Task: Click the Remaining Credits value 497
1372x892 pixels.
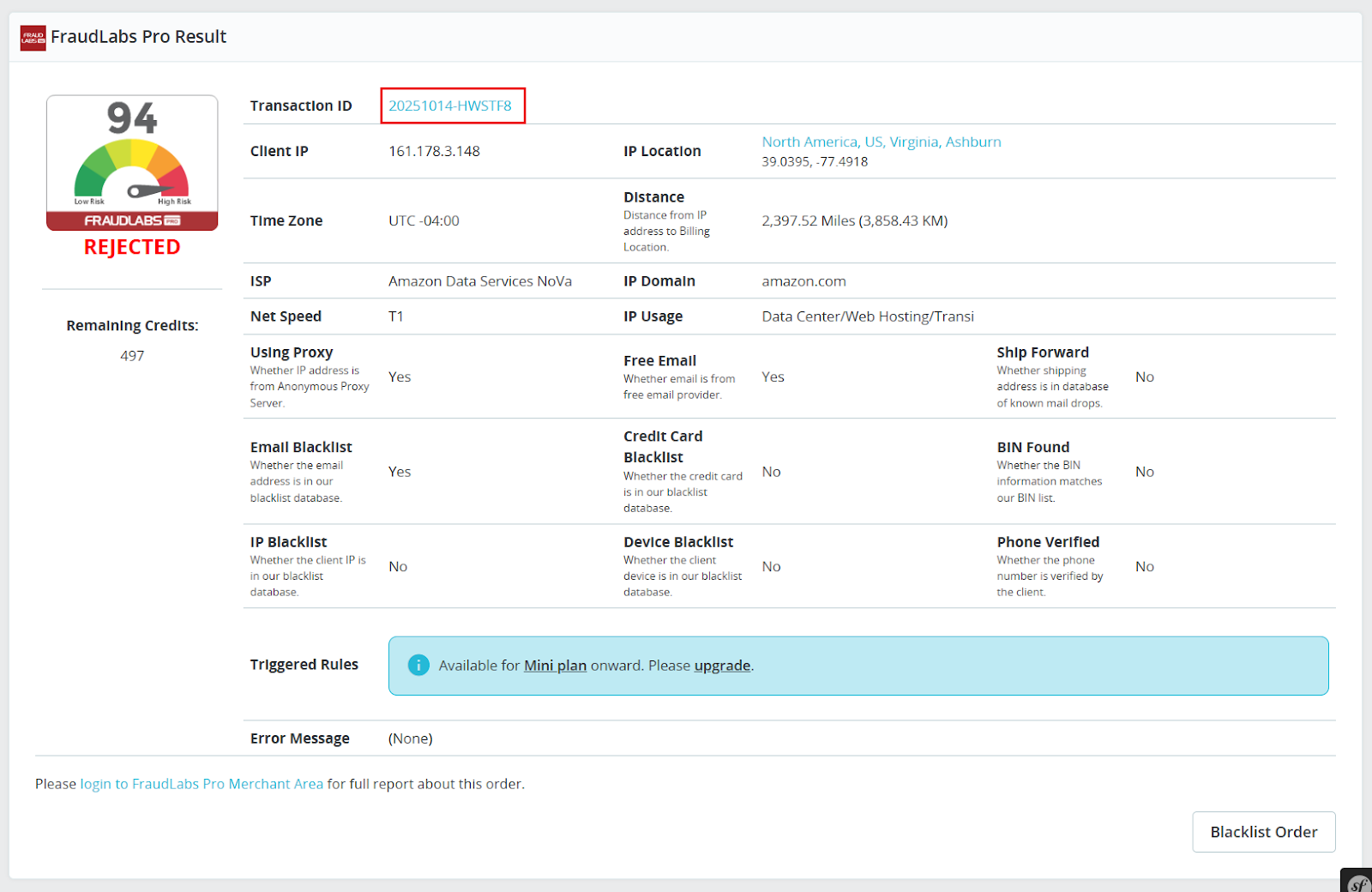Action: 132,356
